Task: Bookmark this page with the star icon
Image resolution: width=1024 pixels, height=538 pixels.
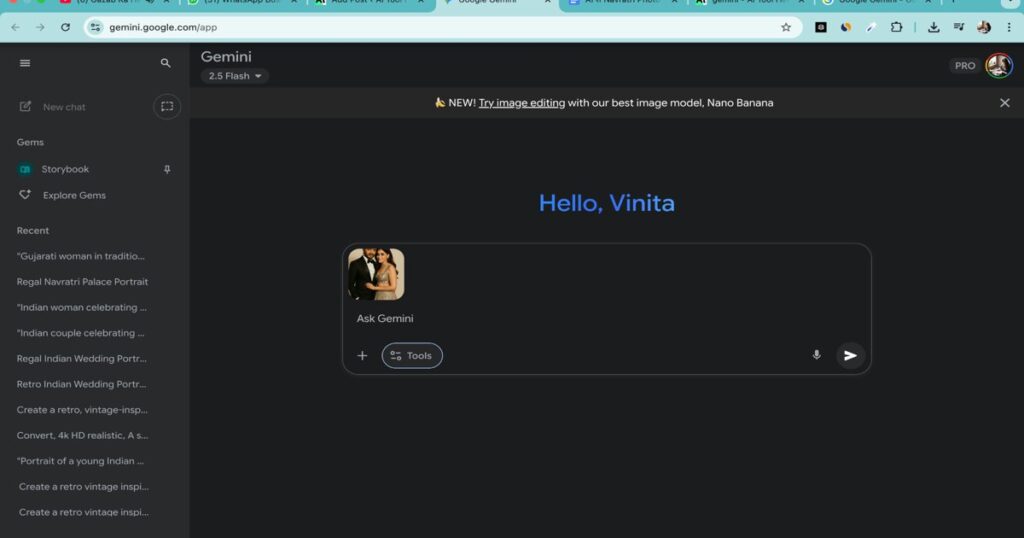Action: [786, 27]
